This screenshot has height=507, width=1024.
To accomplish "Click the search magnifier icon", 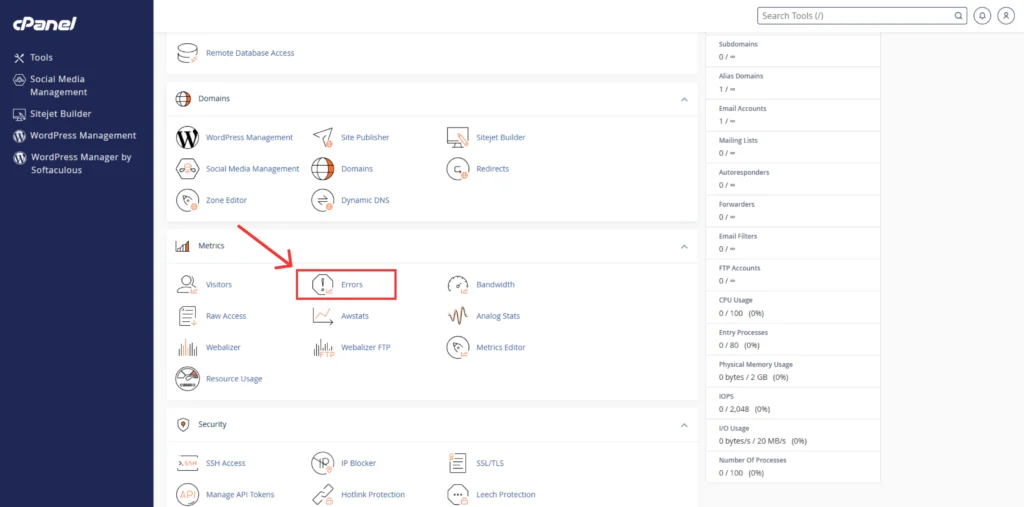I will [958, 16].
